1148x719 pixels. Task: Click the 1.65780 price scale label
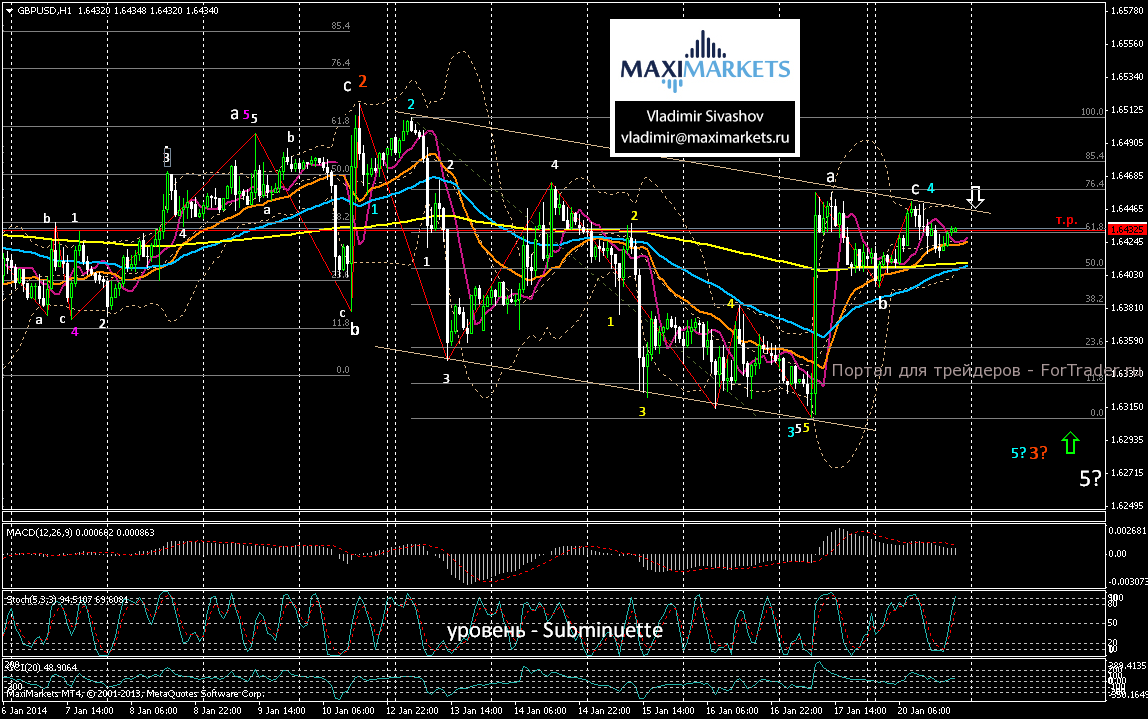click(1125, 12)
